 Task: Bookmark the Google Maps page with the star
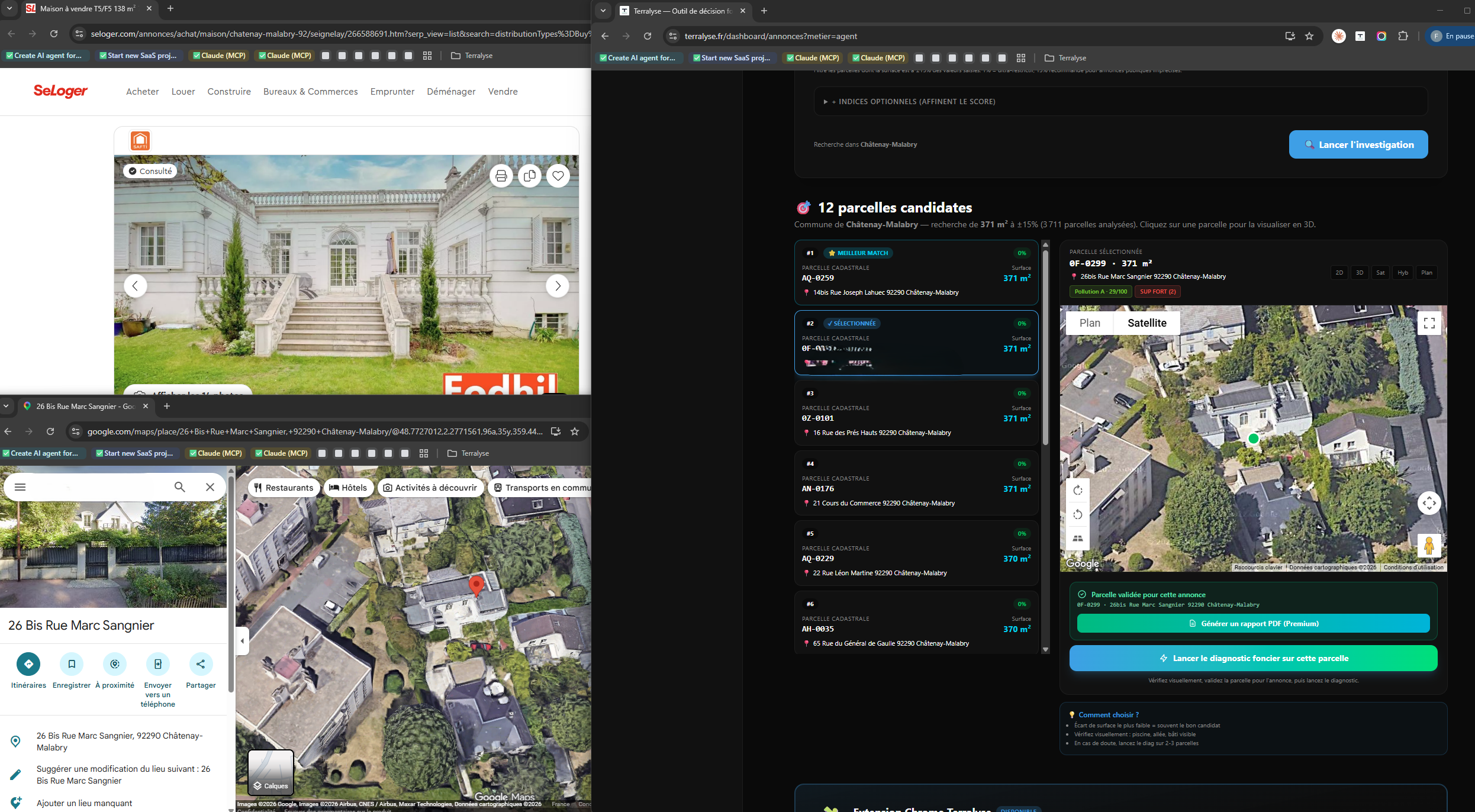575,431
